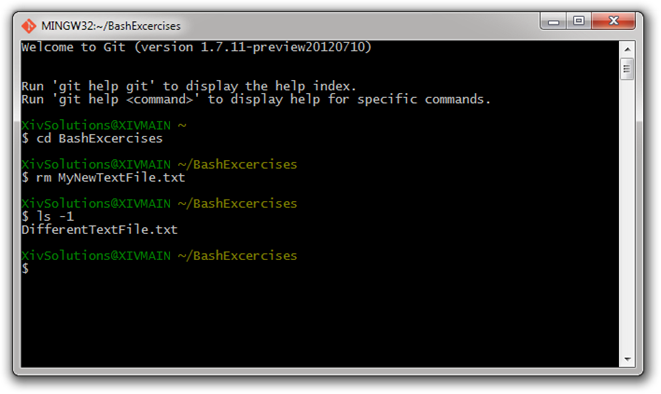Click the Git Bash icon in the title bar
This screenshot has height=394, width=661.
pyautogui.click(x=29, y=26)
